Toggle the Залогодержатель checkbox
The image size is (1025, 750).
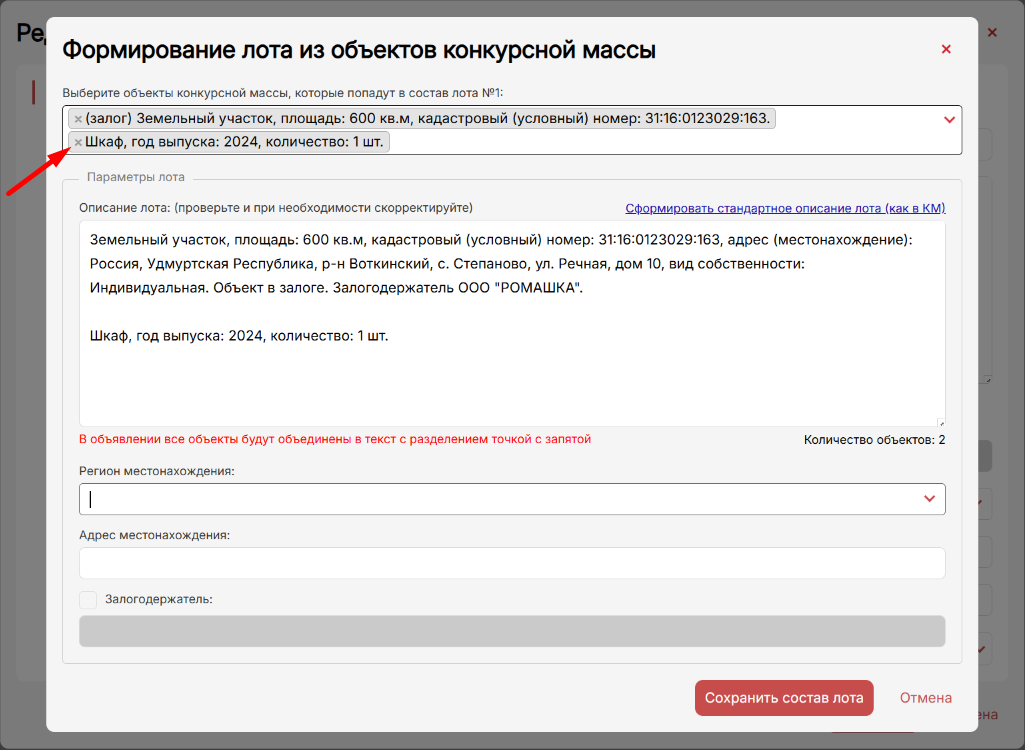coord(88,600)
